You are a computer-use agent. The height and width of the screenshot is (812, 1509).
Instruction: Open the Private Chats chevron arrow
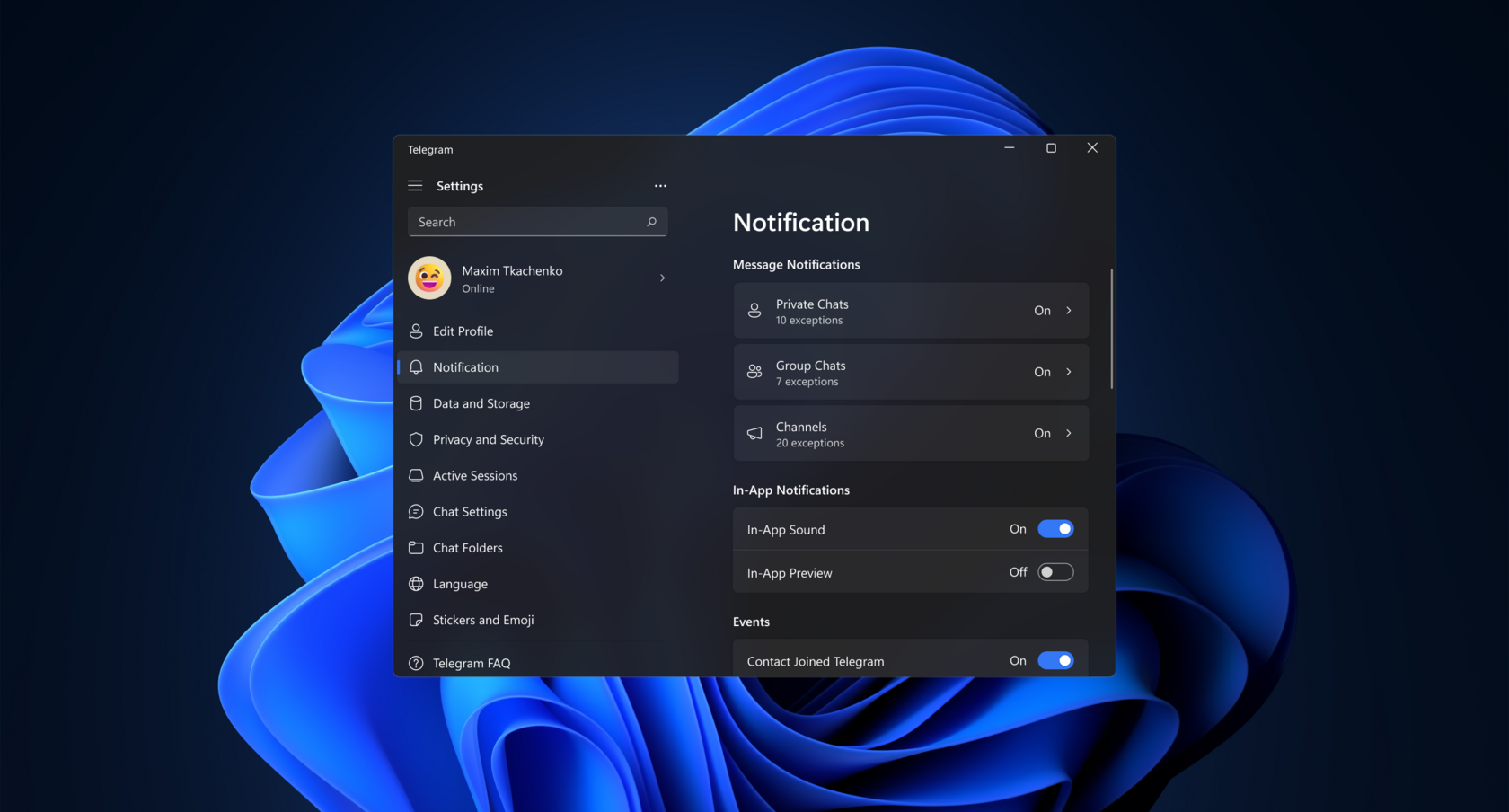1069,311
